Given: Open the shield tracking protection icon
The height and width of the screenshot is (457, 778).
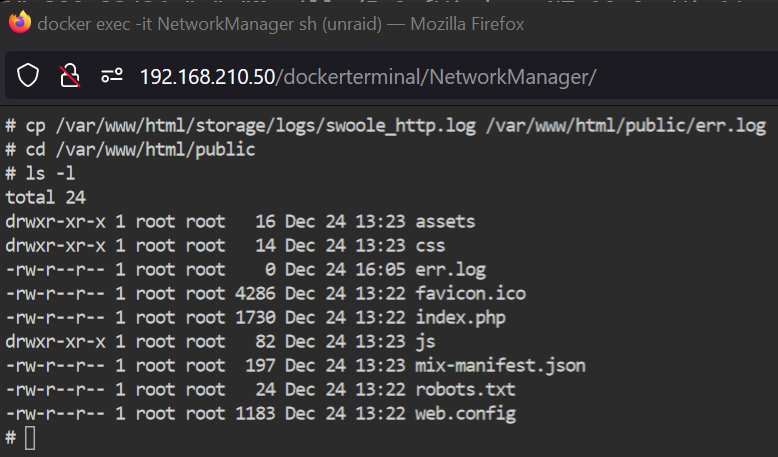Looking at the screenshot, I should [28, 76].
